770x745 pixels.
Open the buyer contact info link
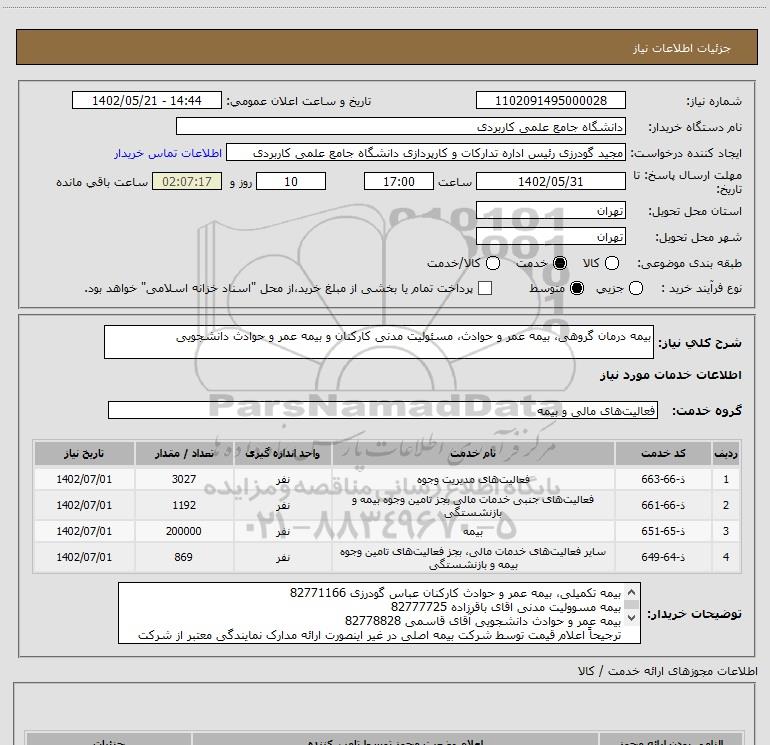coord(168,153)
